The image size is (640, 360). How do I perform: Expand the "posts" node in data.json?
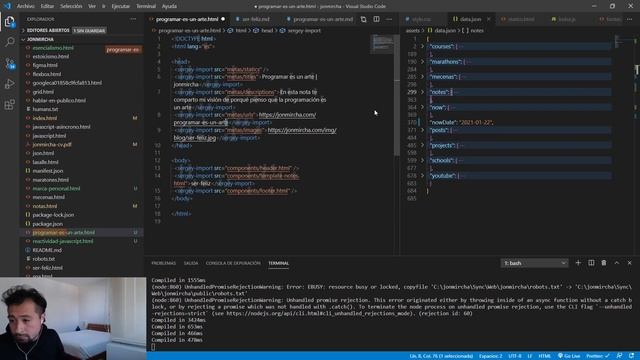422,130
